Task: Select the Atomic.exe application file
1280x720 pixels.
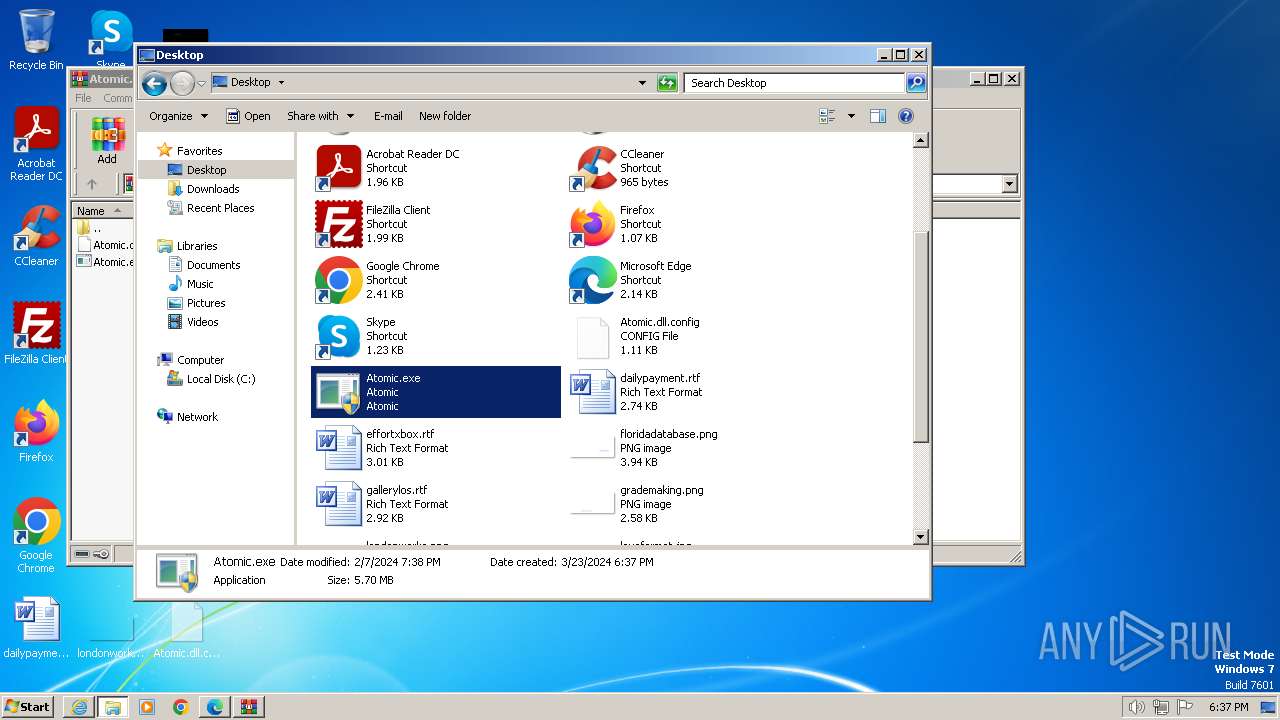Action: pyautogui.click(x=435, y=392)
